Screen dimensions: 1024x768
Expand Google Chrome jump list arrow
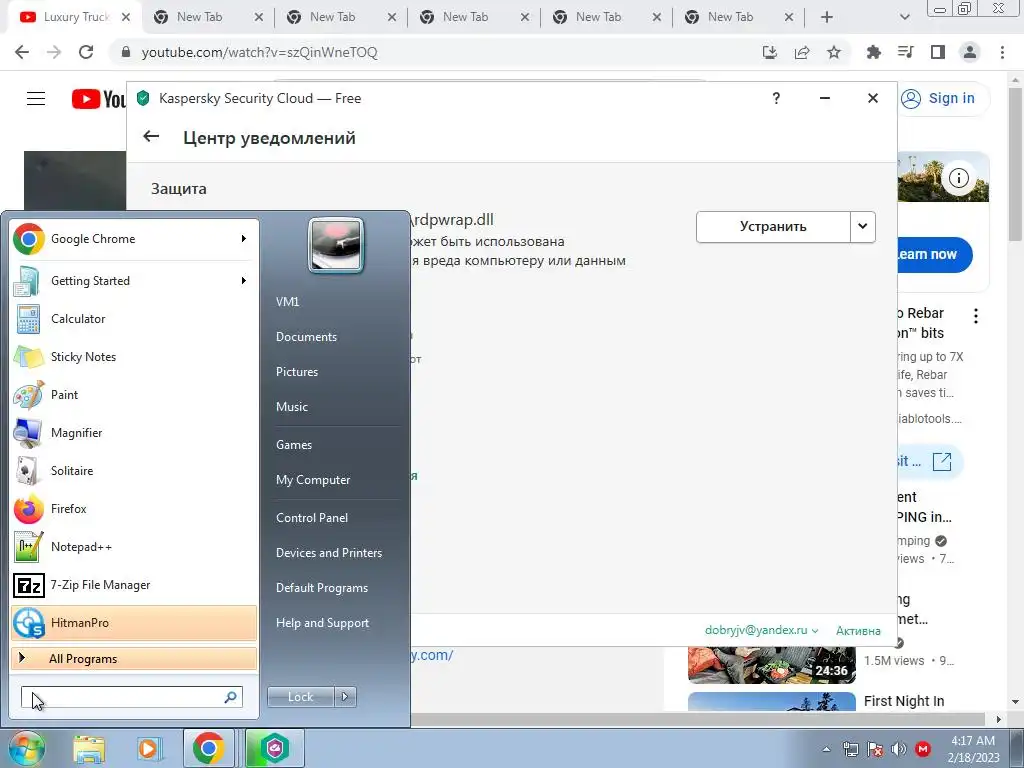244,239
